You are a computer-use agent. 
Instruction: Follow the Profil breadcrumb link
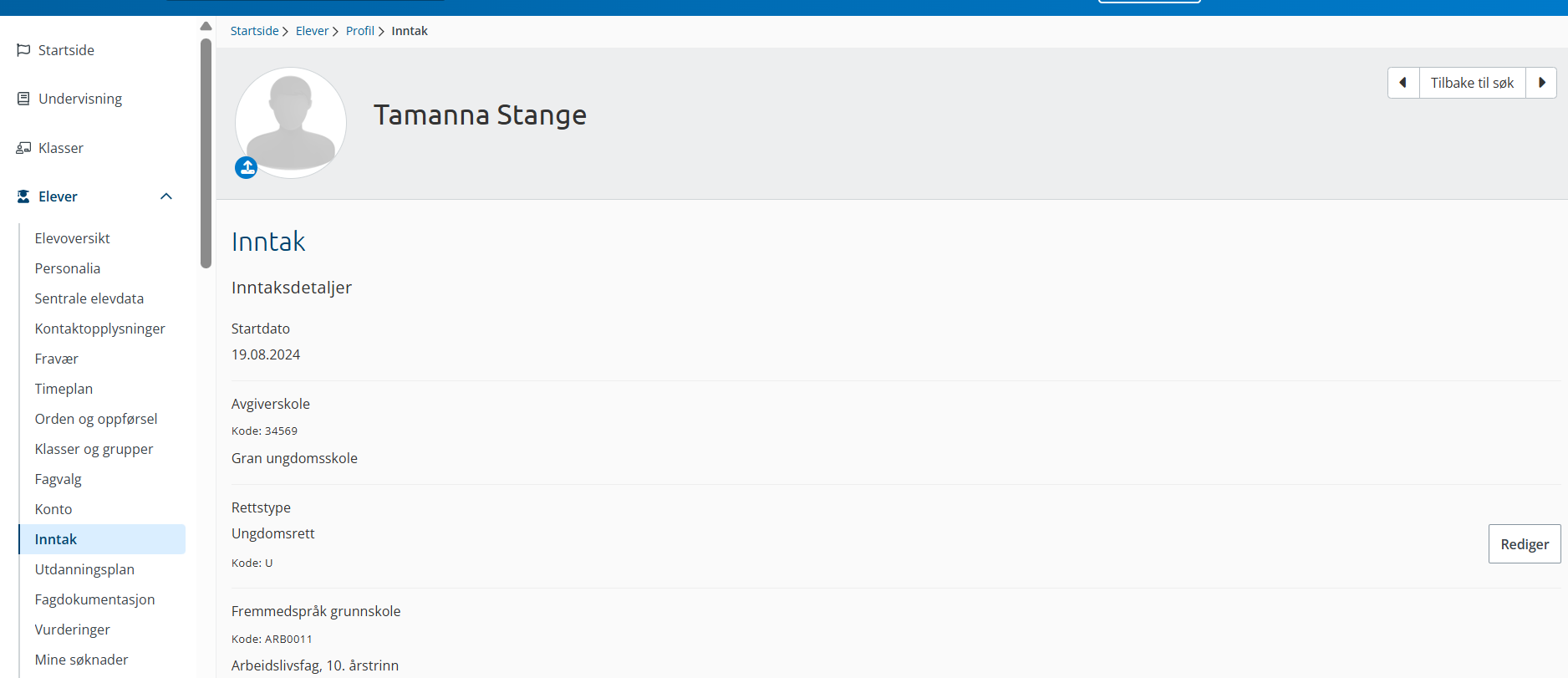(x=360, y=31)
